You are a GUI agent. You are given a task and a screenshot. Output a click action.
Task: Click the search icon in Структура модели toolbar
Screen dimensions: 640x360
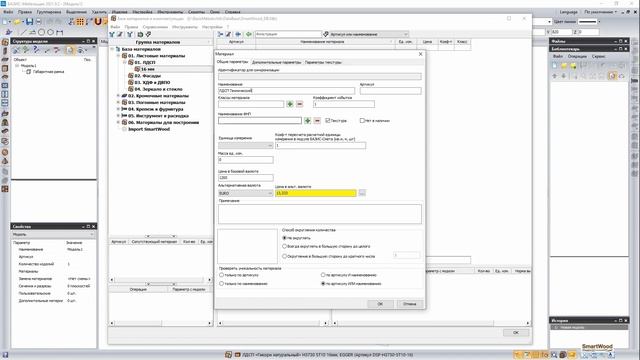click(x=70, y=50)
